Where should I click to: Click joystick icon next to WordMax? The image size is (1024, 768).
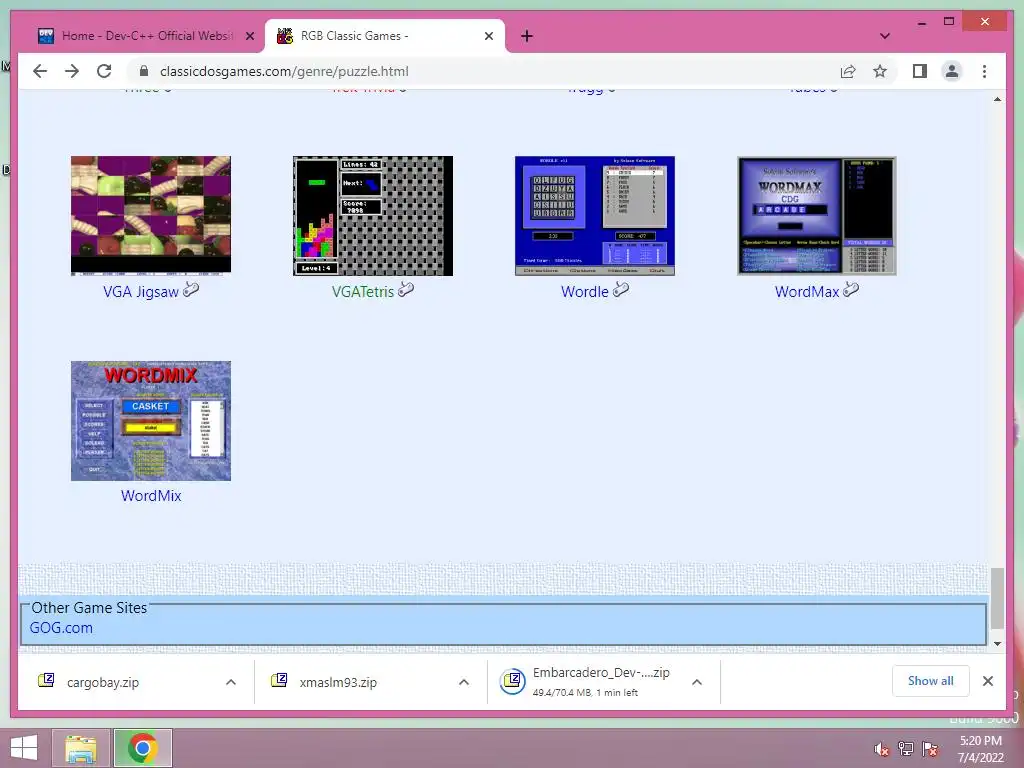[x=851, y=289]
